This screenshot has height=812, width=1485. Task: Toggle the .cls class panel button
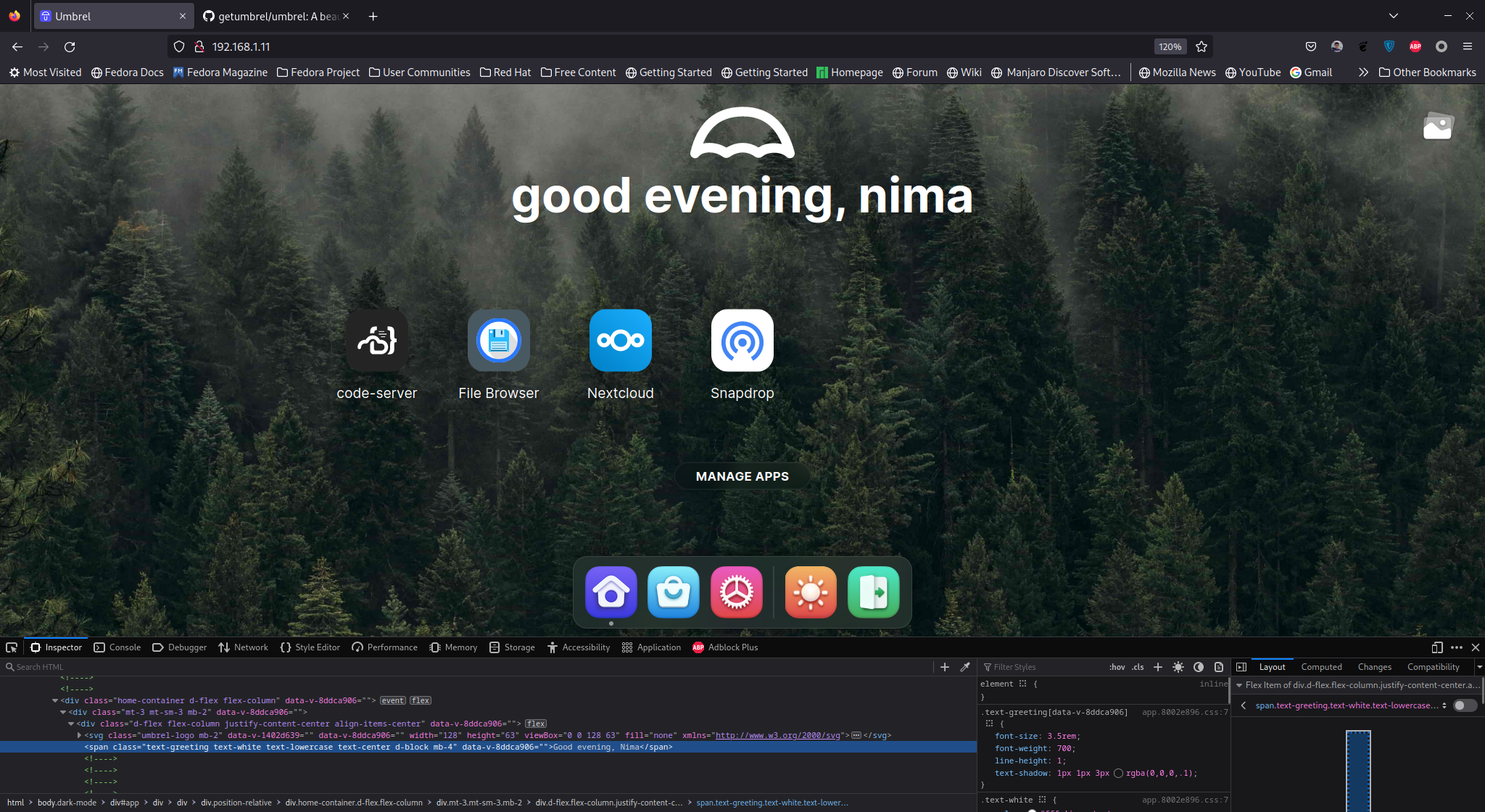coord(1138,667)
